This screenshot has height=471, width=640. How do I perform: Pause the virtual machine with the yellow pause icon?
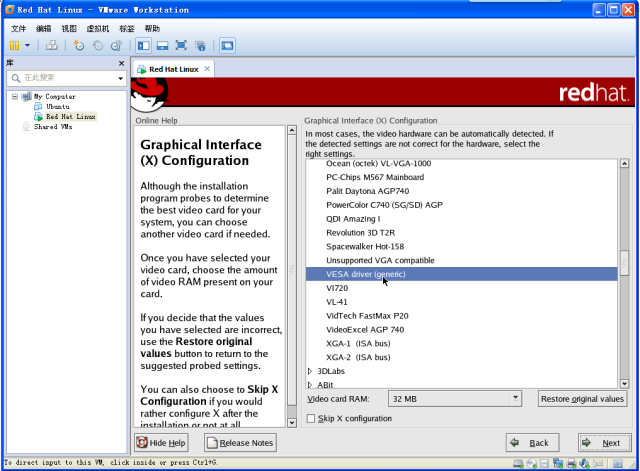point(14,45)
